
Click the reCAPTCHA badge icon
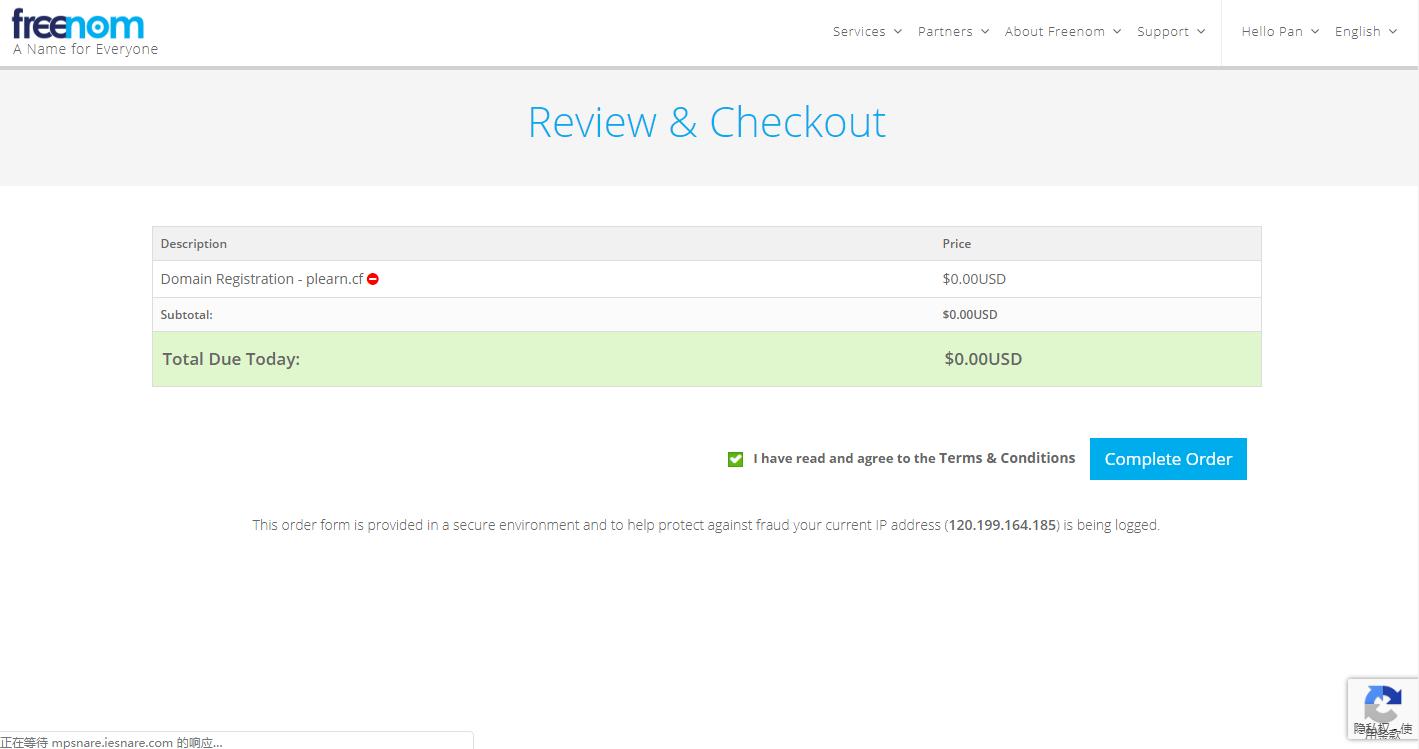coord(1383,710)
